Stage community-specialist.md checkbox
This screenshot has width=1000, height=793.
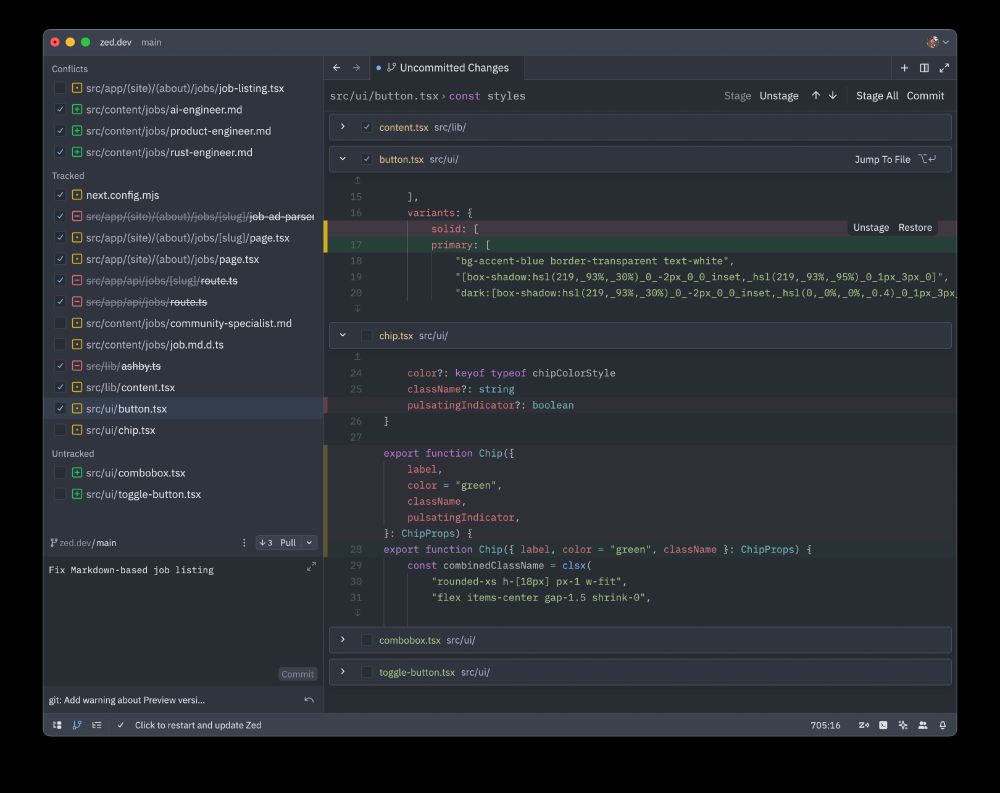[x=60, y=323]
